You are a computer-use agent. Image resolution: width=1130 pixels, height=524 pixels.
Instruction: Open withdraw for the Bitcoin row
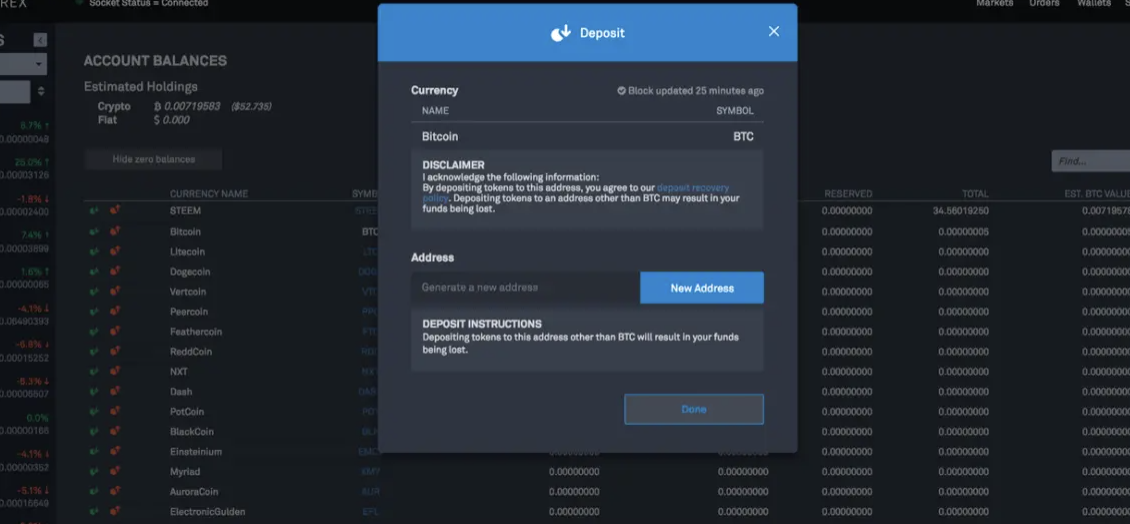coord(114,231)
